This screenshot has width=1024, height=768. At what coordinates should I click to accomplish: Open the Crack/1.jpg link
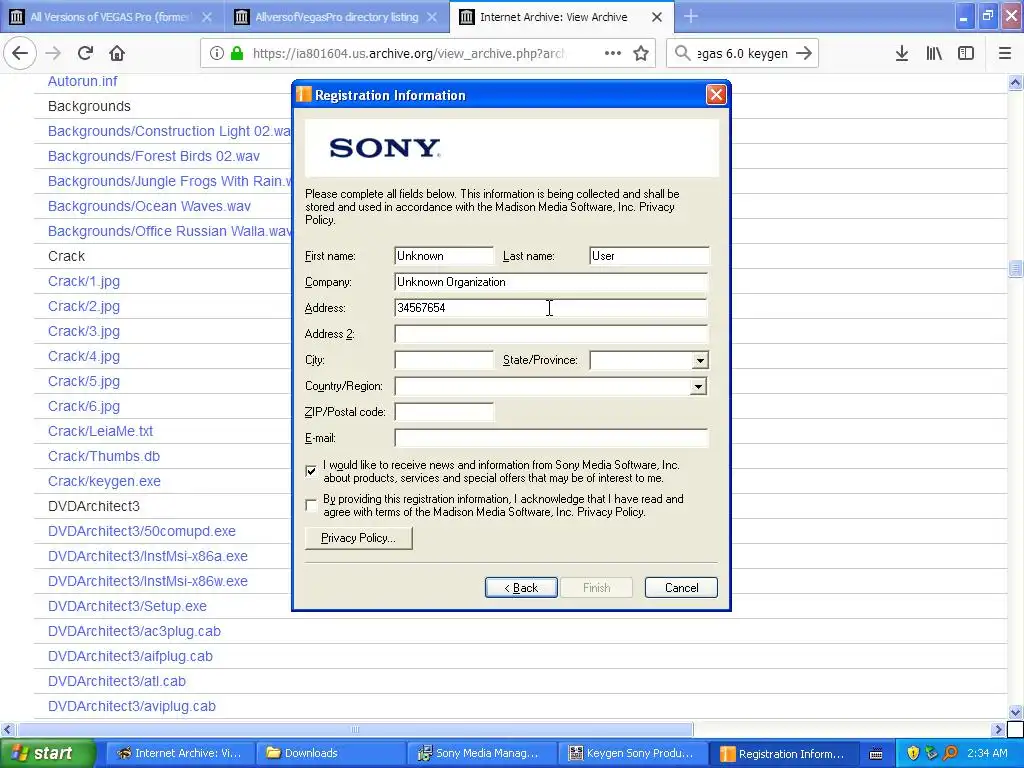84,281
